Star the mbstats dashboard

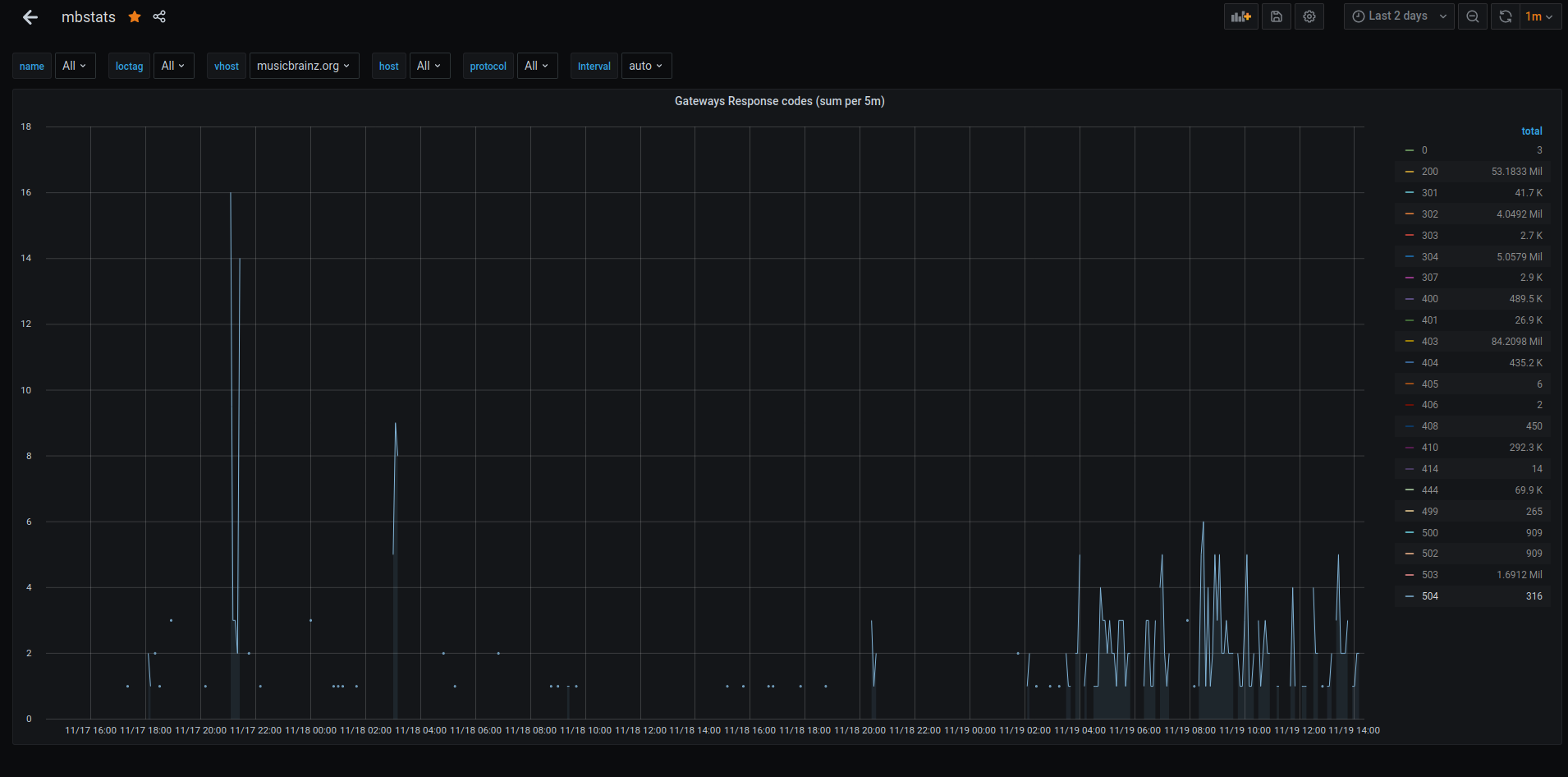click(x=135, y=16)
